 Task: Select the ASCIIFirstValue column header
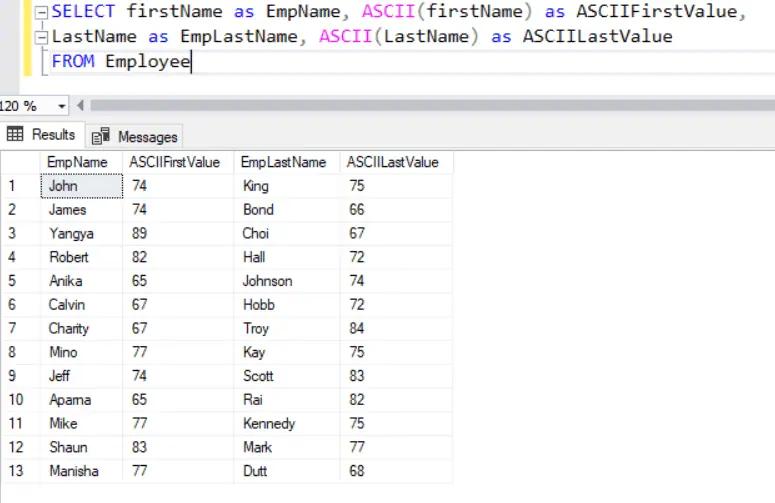176,162
